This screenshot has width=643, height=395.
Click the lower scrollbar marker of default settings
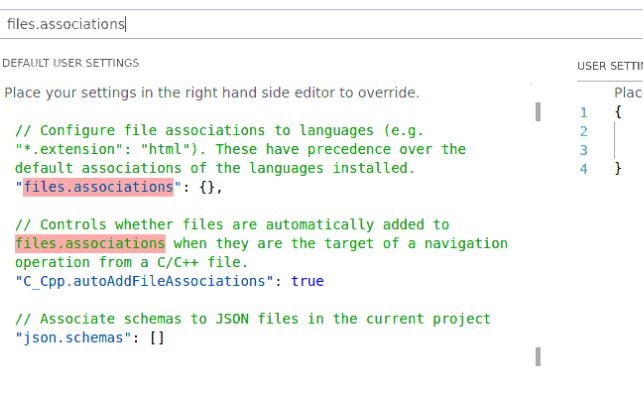coord(538,357)
